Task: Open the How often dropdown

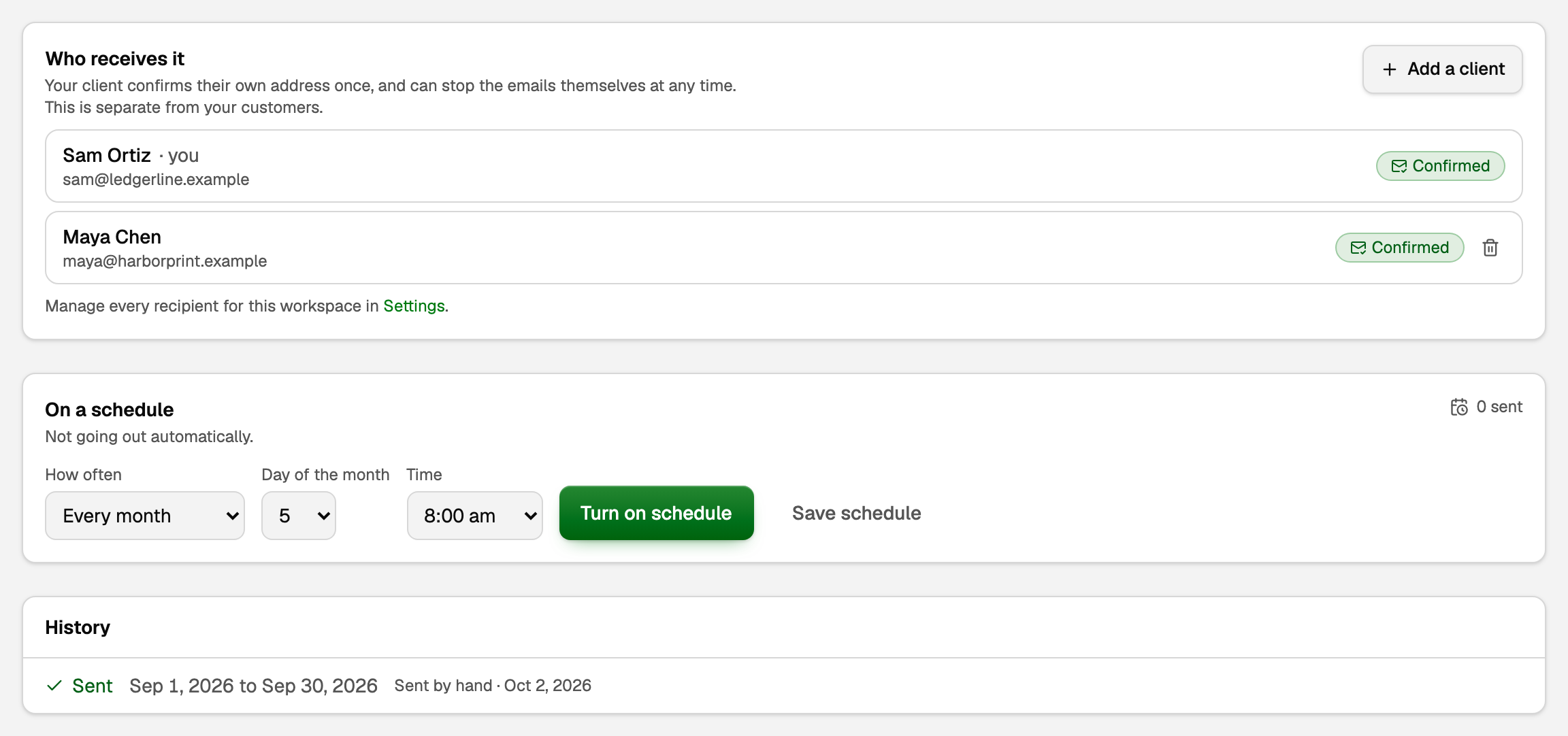Action: coord(145,516)
